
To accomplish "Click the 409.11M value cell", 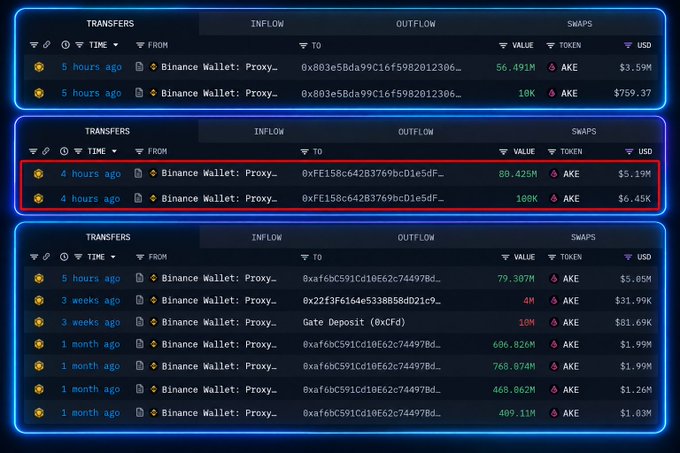I will [x=517, y=413].
